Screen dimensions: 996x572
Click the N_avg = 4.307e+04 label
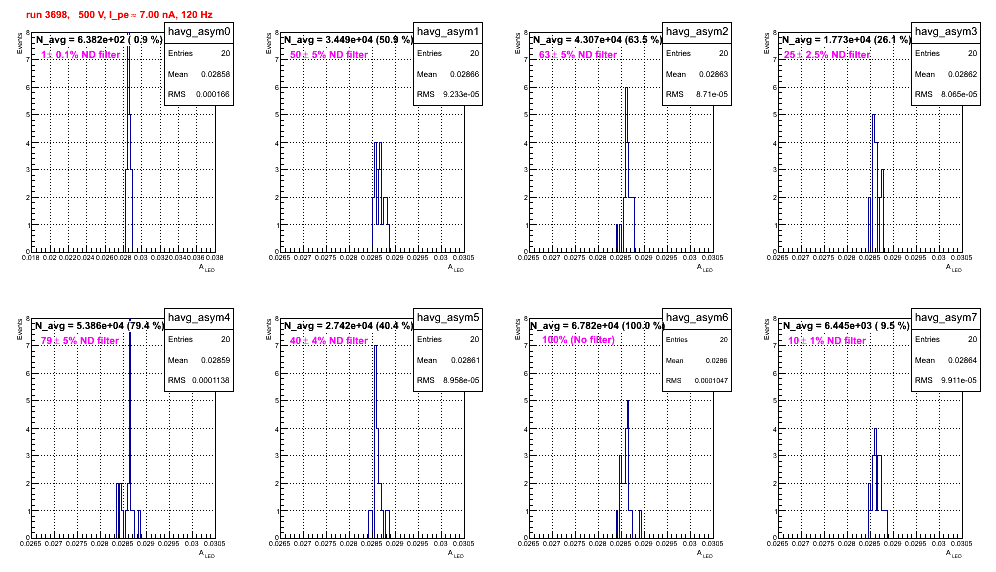point(597,39)
